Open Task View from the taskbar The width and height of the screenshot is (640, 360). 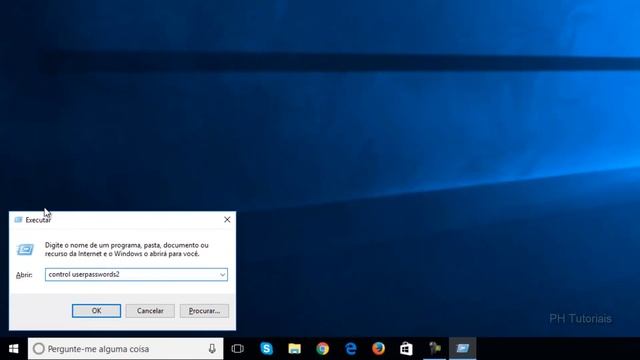click(x=238, y=349)
